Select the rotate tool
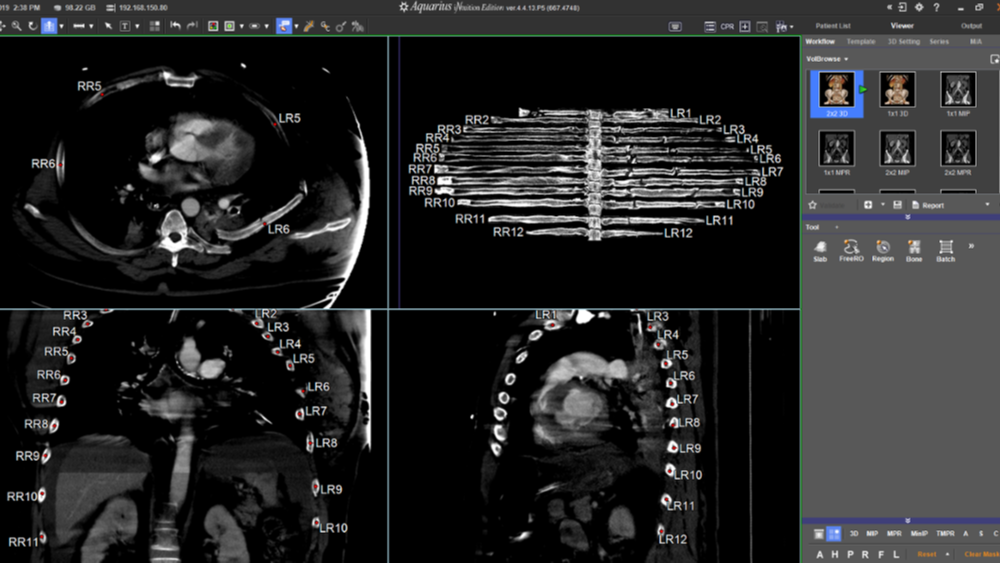Screen dimensions: 1000x563 [x=33, y=26]
